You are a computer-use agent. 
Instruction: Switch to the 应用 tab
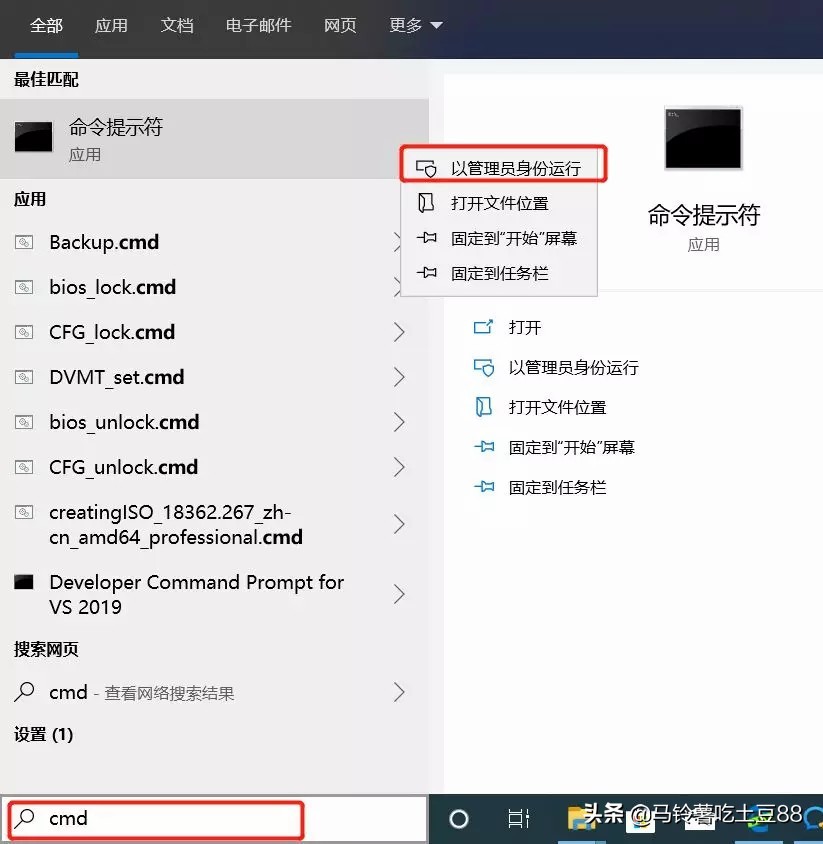(x=111, y=25)
